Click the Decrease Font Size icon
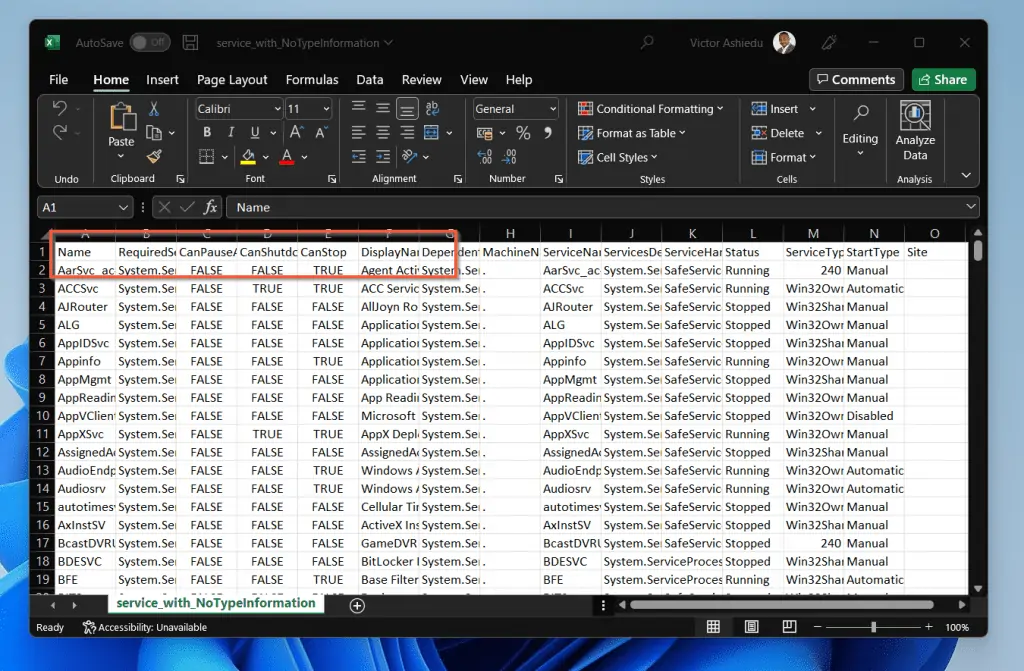Image resolution: width=1024 pixels, height=671 pixels. (321, 133)
